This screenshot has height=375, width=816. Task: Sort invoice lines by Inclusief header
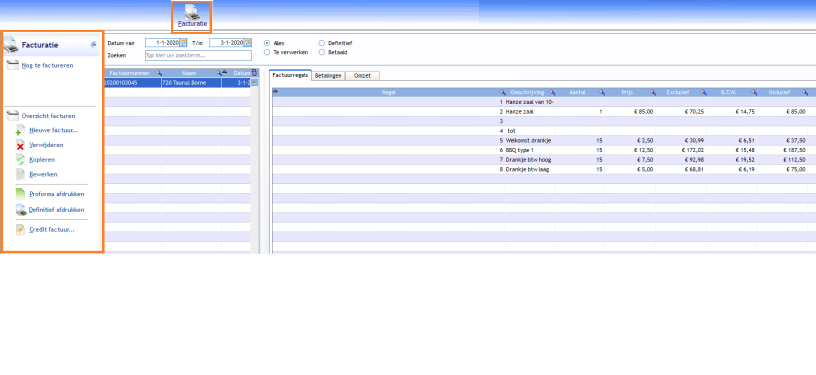point(780,92)
